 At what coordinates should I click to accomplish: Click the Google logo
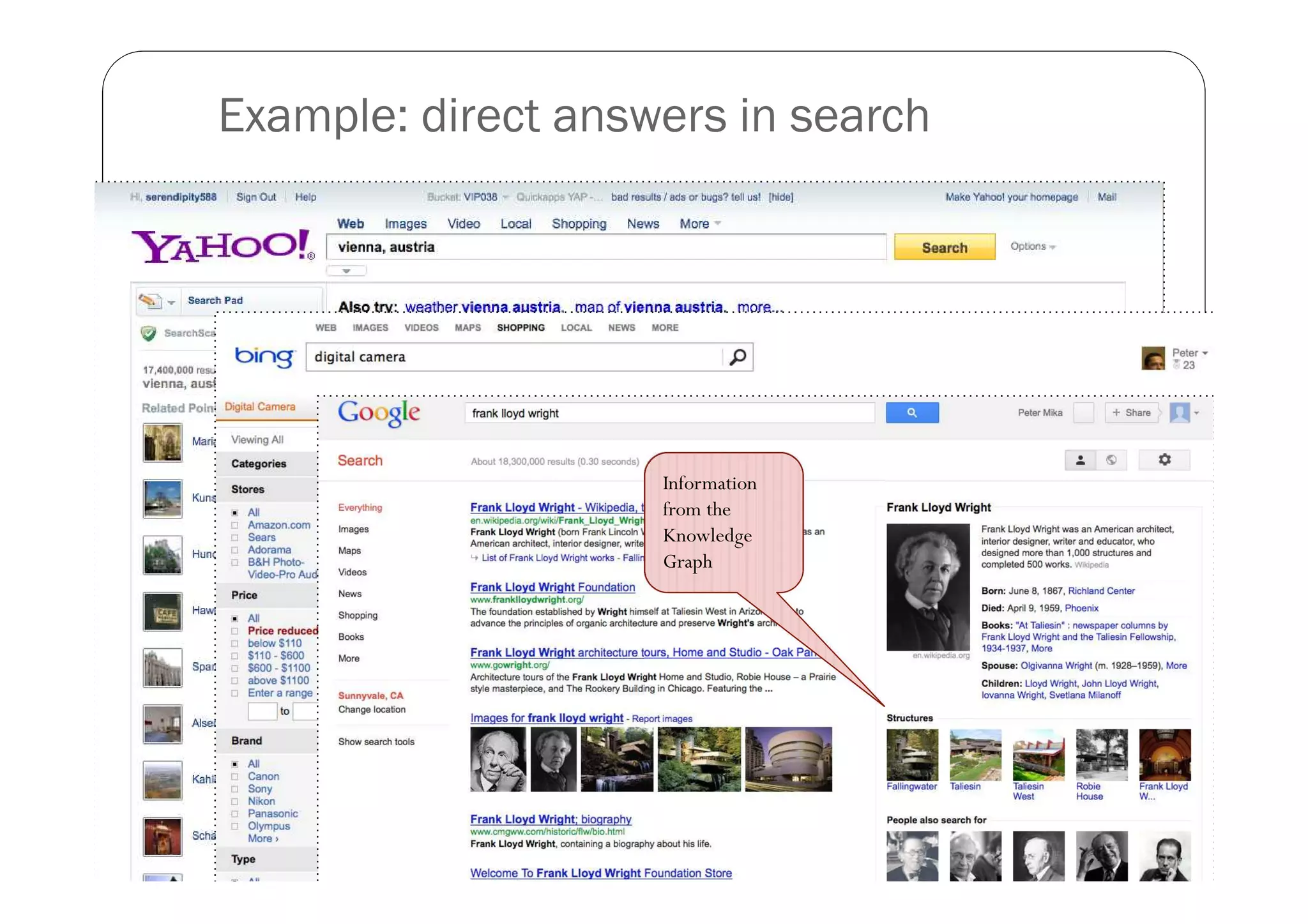pos(379,413)
